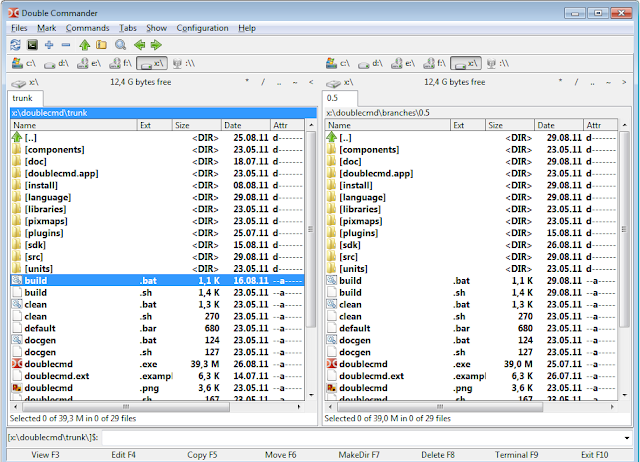640x462 pixels.
Task: Click left panel root directory '/' button
Action: tap(263, 83)
